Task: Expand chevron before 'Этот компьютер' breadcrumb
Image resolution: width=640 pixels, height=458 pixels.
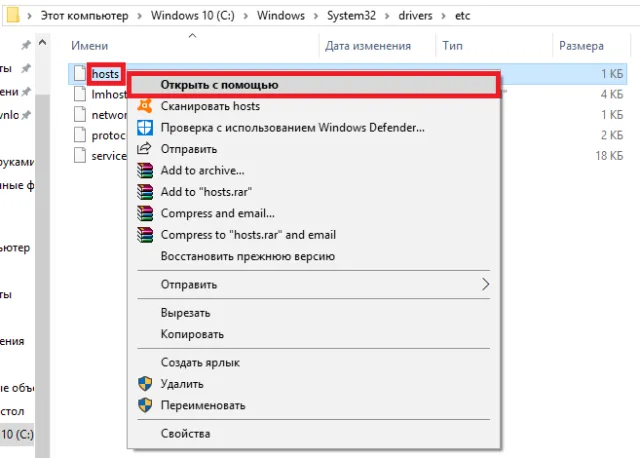Action: (29, 16)
